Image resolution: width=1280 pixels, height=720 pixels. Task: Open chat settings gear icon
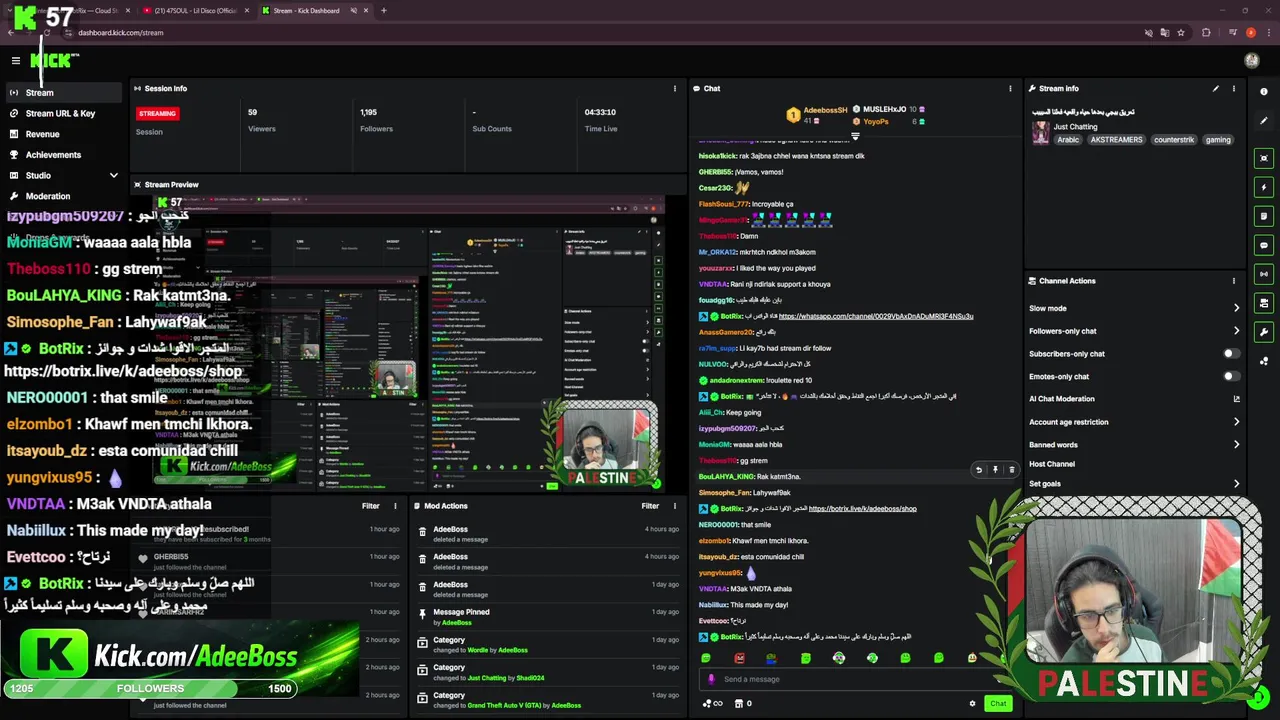point(972,703)
